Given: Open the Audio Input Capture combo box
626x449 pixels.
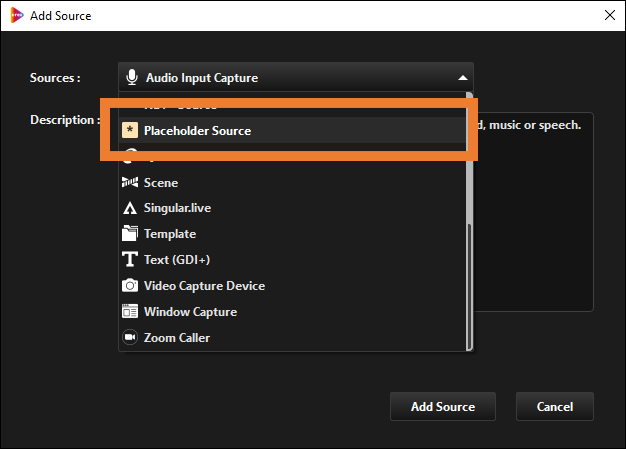Looking at the screenshot, I should click(x=296, y=77).
